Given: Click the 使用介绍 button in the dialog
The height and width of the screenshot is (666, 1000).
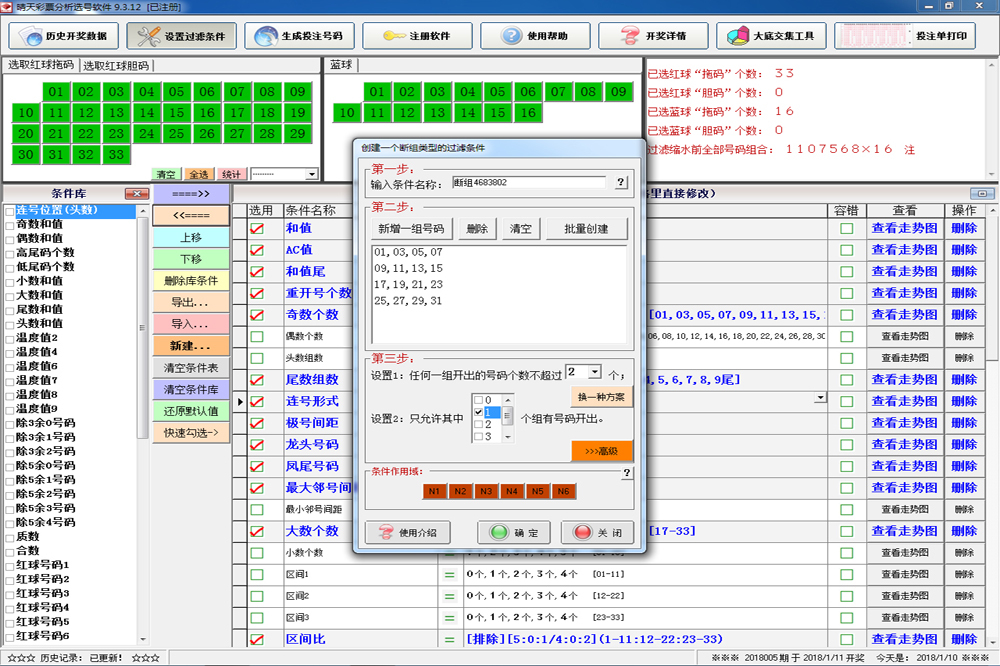Looking at the screenshot, I should (408, 532).
